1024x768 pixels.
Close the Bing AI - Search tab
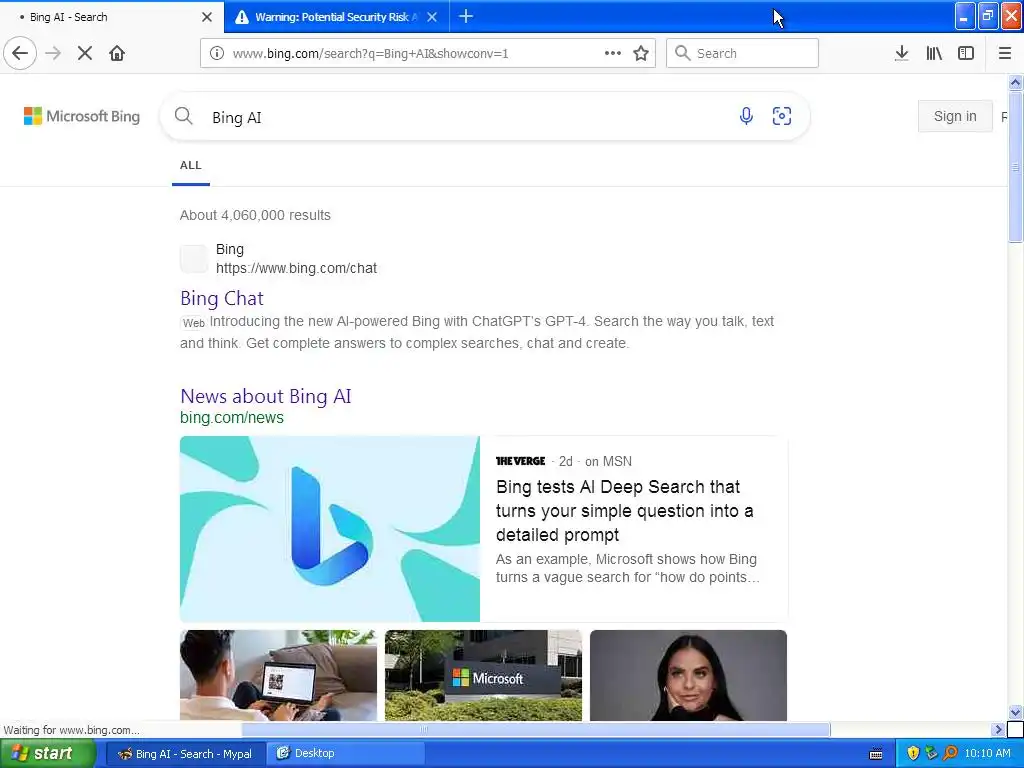tap(207, 17)
